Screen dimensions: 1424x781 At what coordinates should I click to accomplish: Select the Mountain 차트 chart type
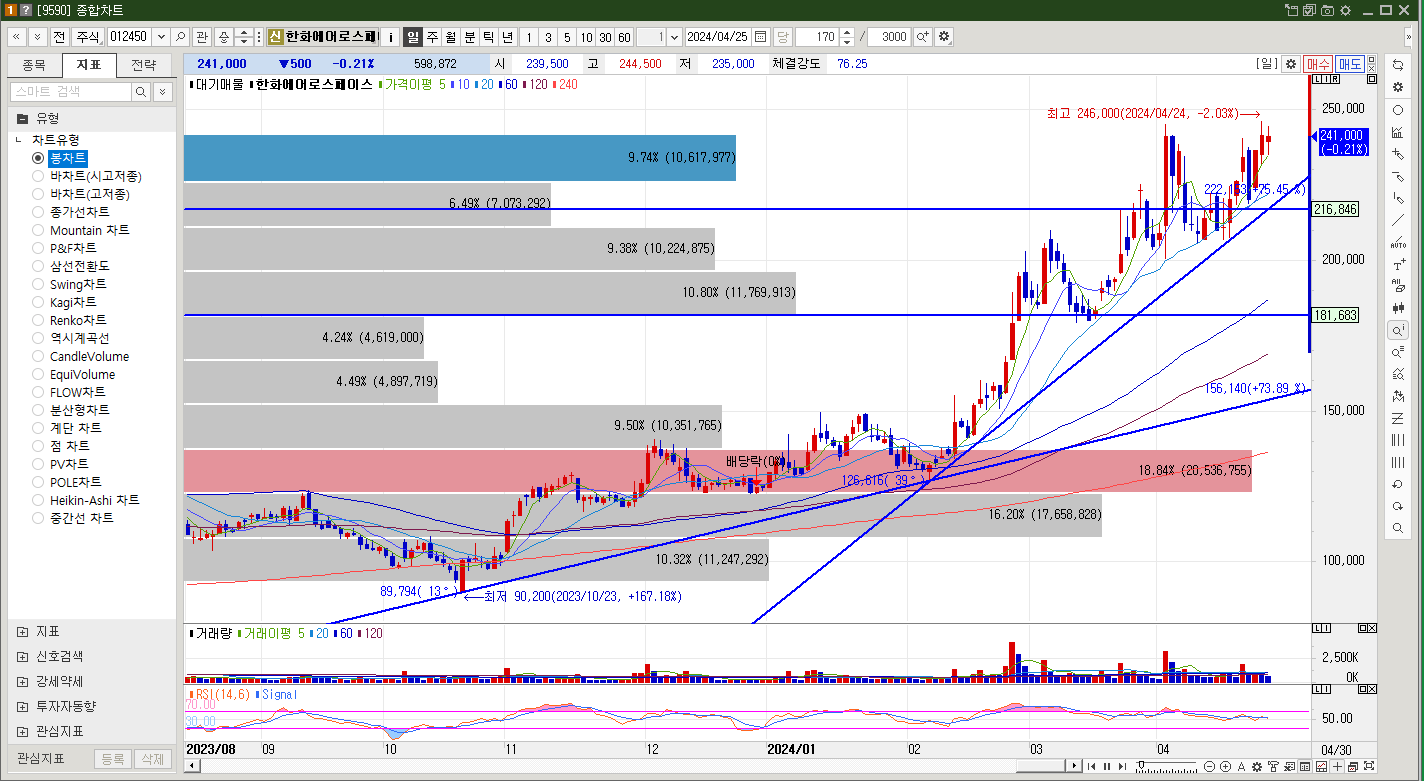80,230
